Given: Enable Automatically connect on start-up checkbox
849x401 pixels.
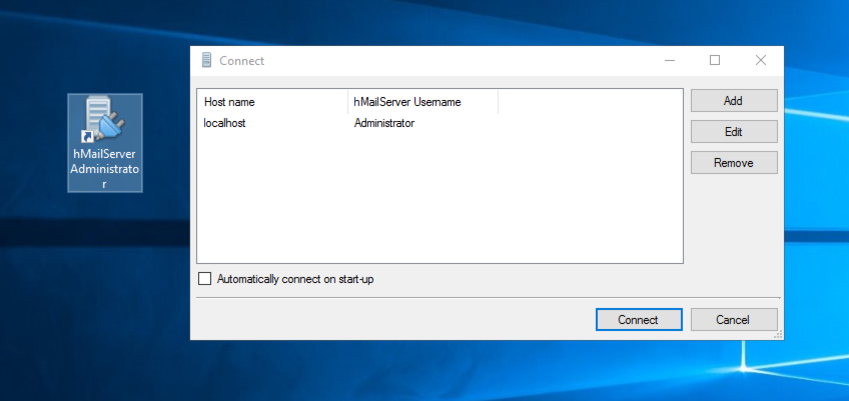Looking at the screenshot, I should 205,279.
